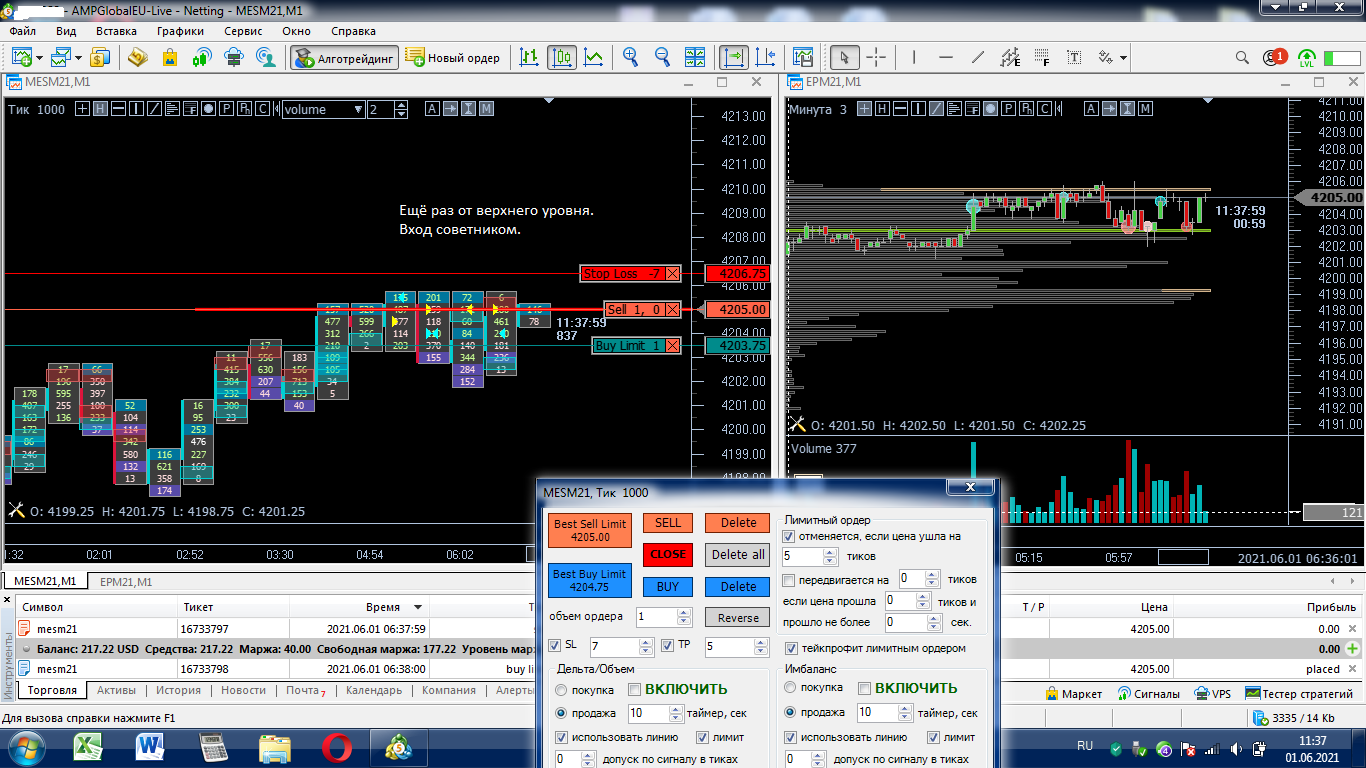Open Opera browser from the taskbar
This screenshot has width=1366, height=768.
coord(337,747)
